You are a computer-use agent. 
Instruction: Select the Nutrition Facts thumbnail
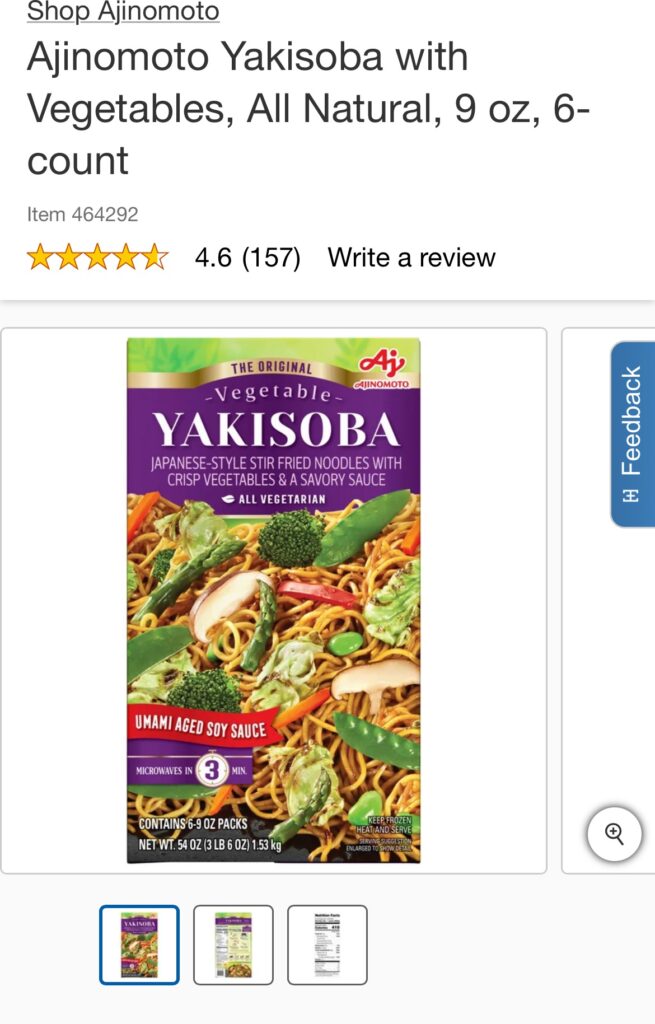(327, 944)
